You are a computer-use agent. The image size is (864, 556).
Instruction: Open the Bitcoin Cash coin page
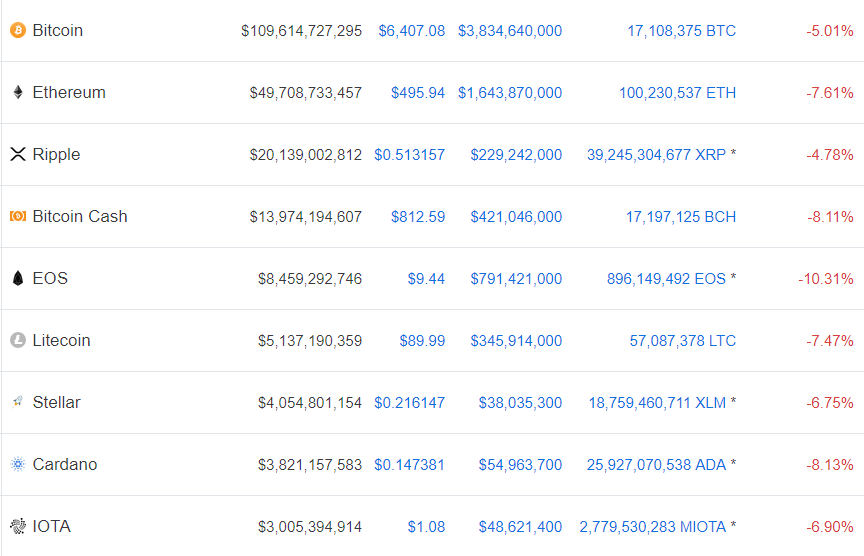point(80,216)
